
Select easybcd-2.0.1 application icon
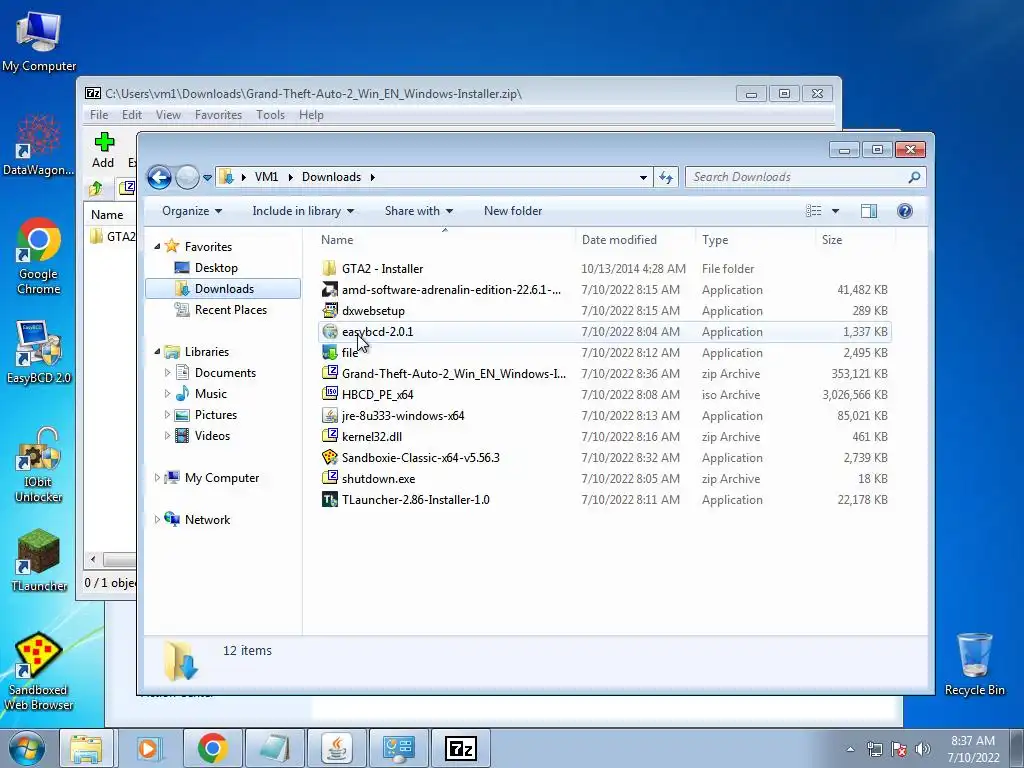tap(330, 332)
